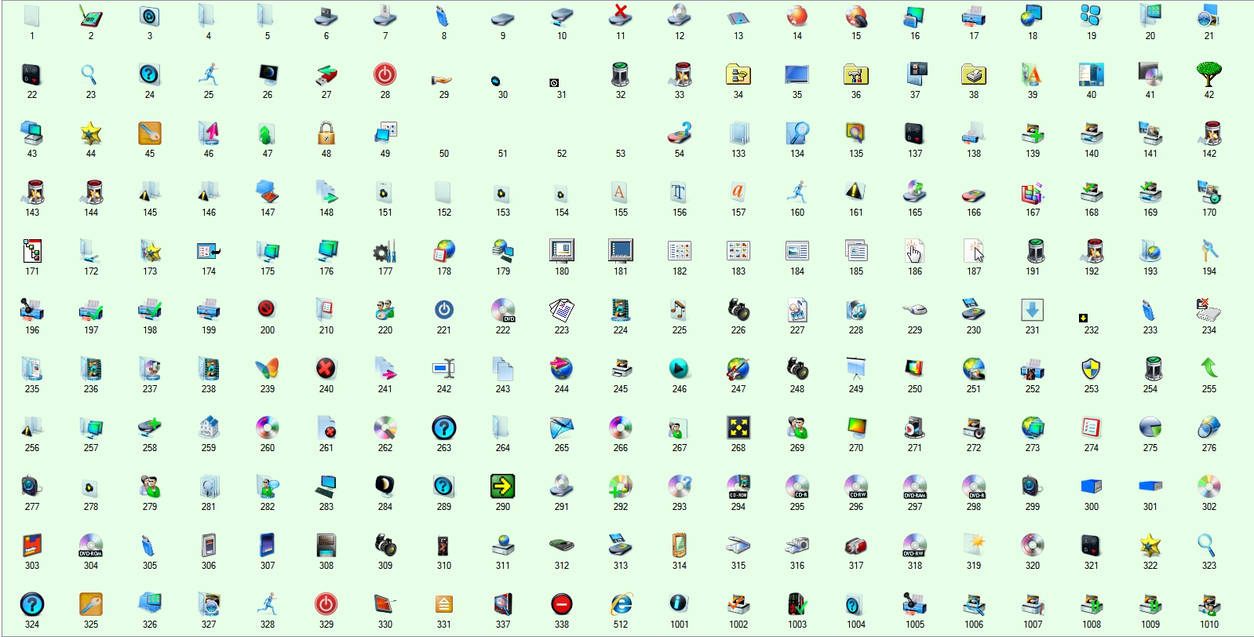Select the guitar globe icon numbered 247

[x=738, y=369]
